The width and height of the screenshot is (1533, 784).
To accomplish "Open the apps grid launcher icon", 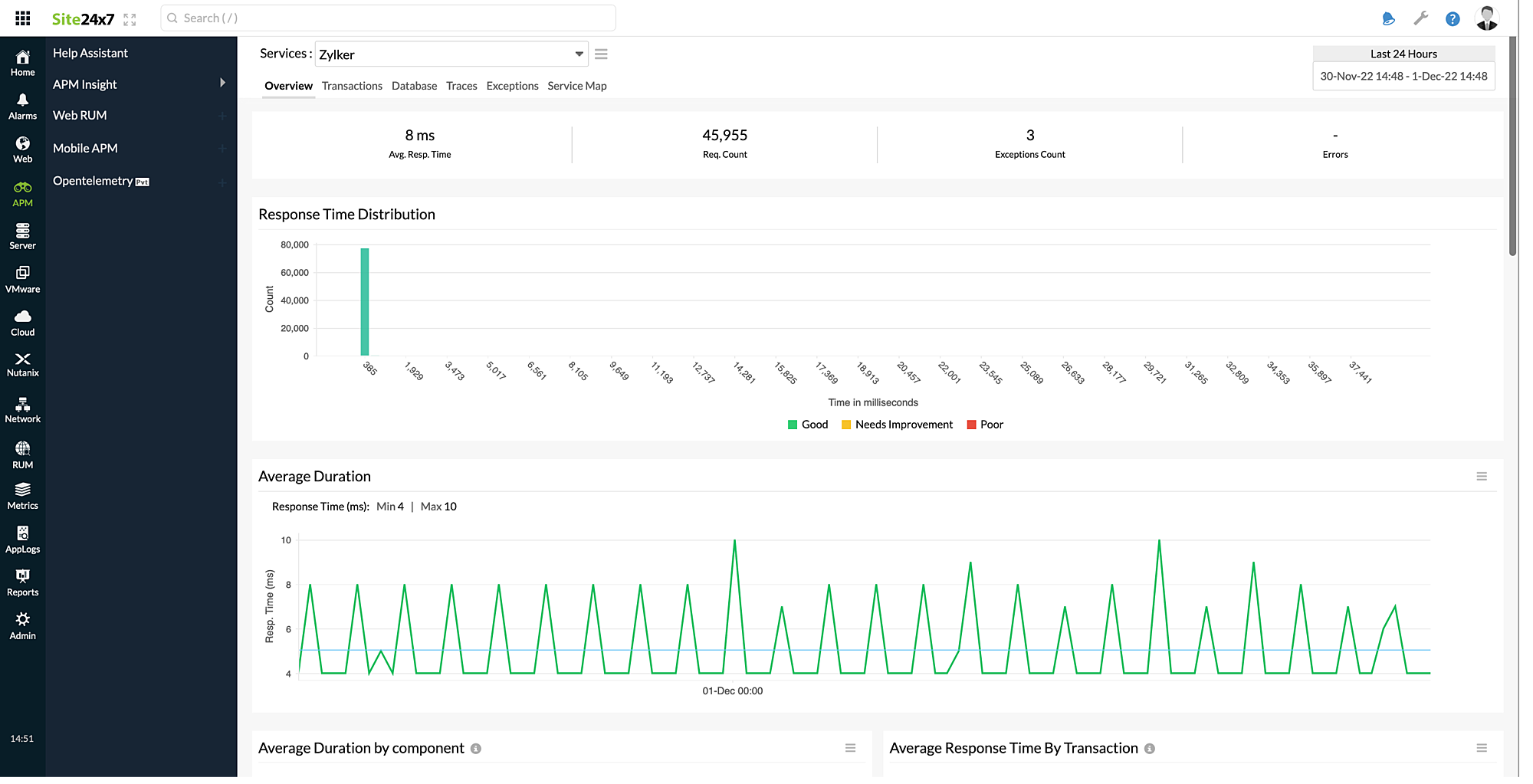I will point(23,18).
